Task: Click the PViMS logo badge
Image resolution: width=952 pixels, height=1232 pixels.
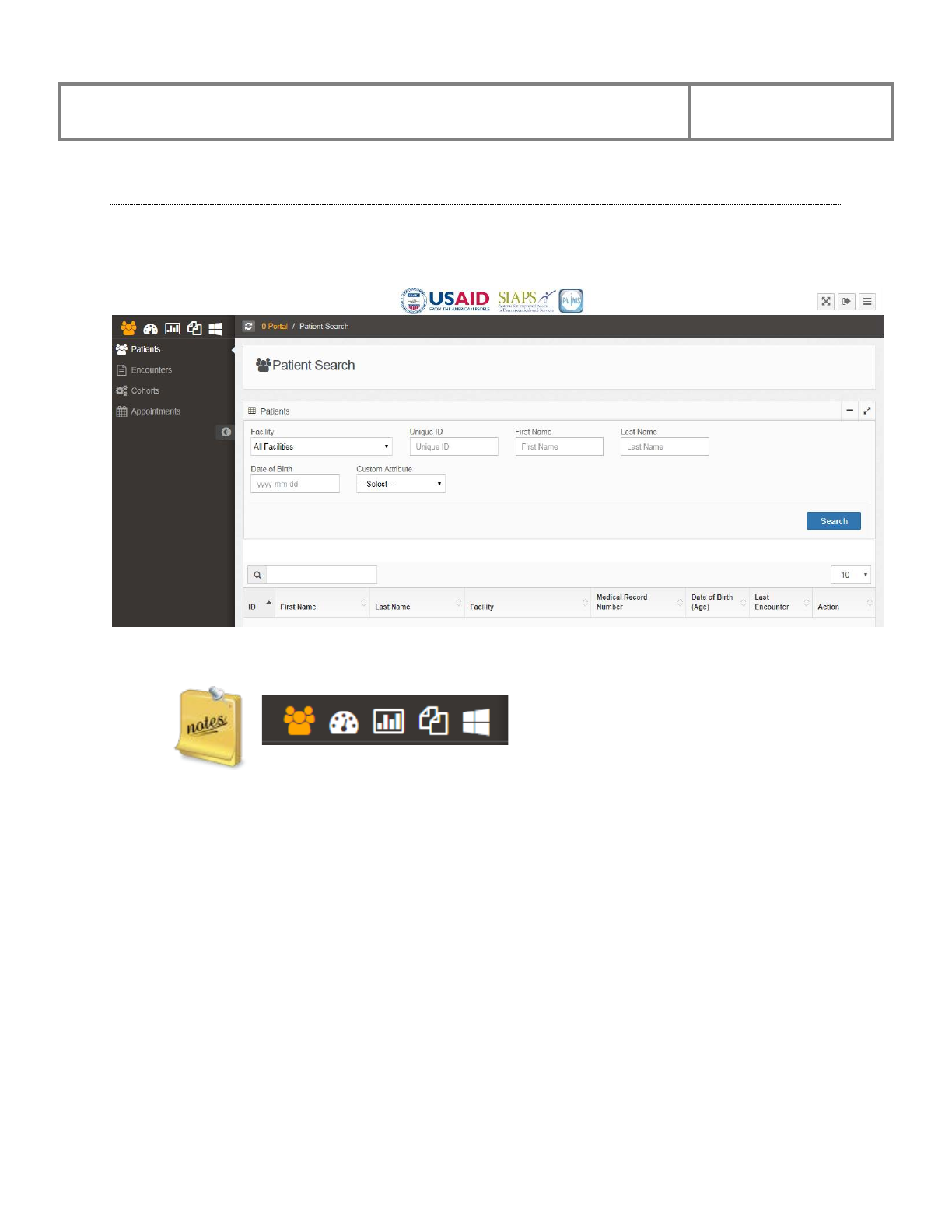Action: coord(571,300)
